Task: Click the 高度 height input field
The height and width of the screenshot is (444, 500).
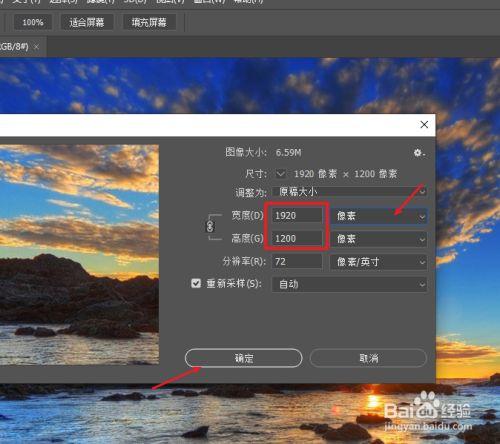Action: coord(297,239)
